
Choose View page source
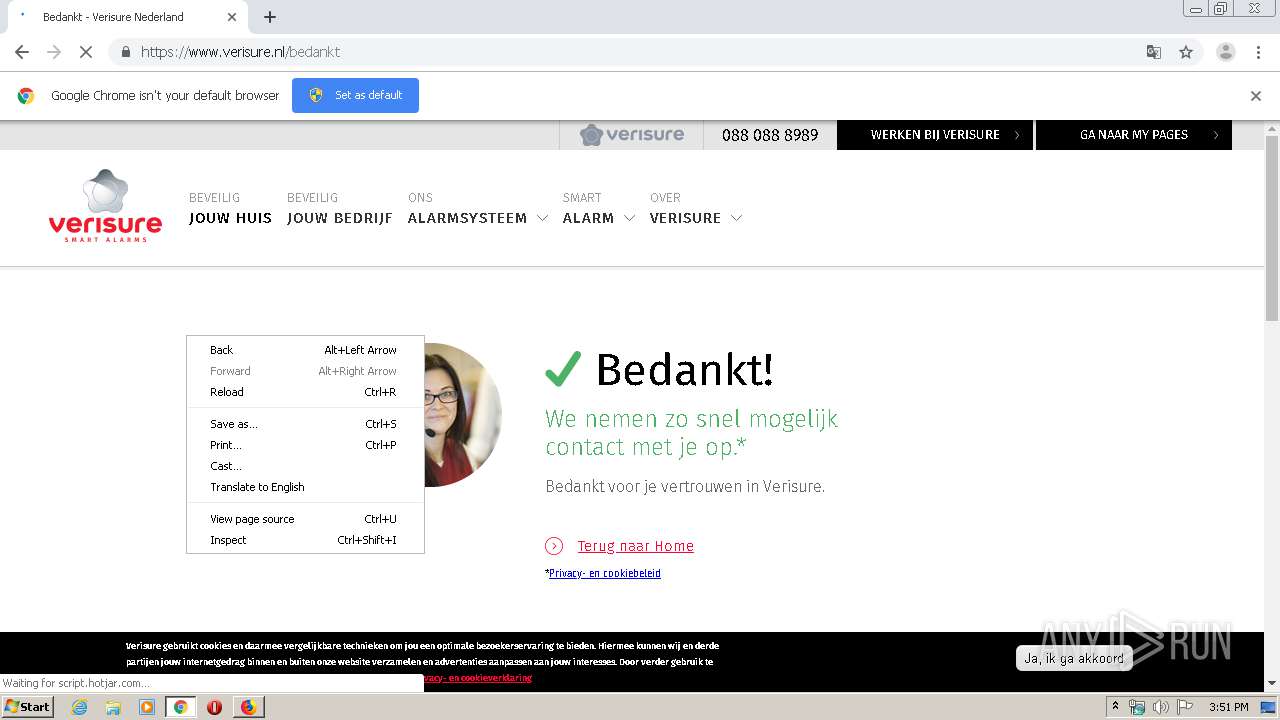coord(305,519)
